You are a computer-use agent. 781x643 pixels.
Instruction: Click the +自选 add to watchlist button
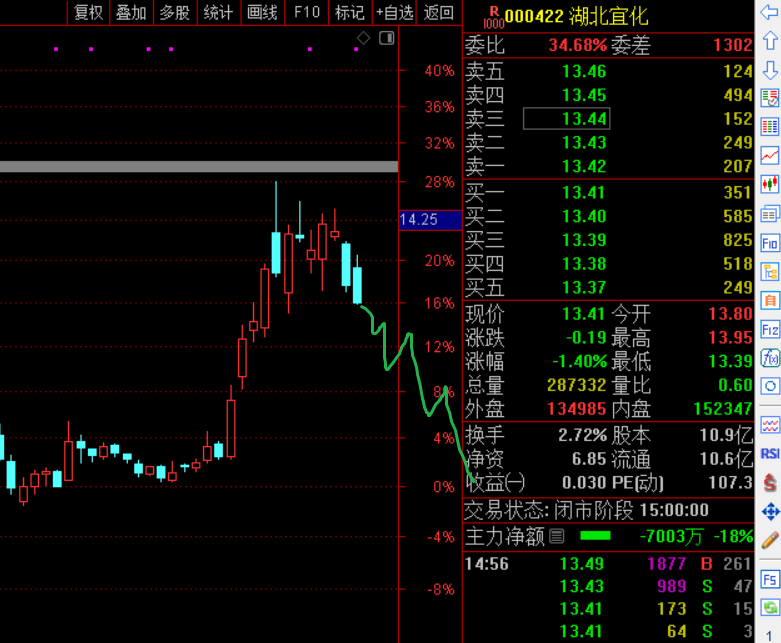(394, 12)
